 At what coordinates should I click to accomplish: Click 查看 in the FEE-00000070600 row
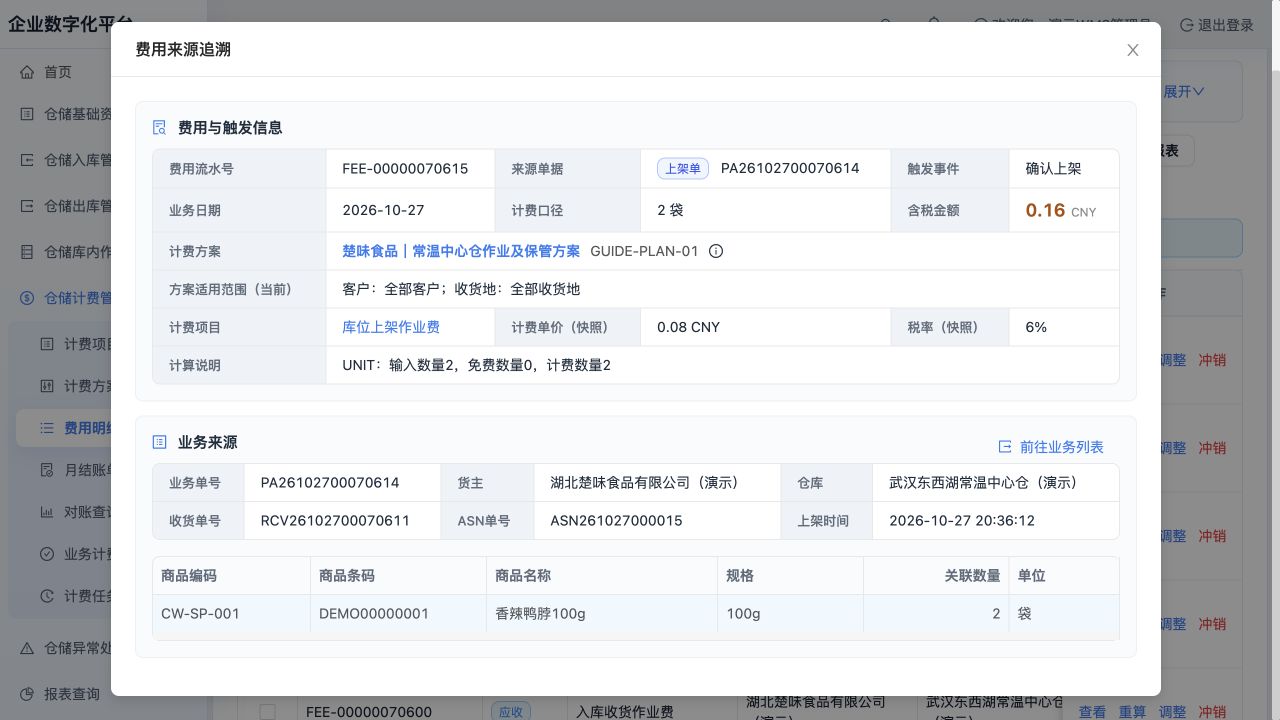[x=1092, y=712]
